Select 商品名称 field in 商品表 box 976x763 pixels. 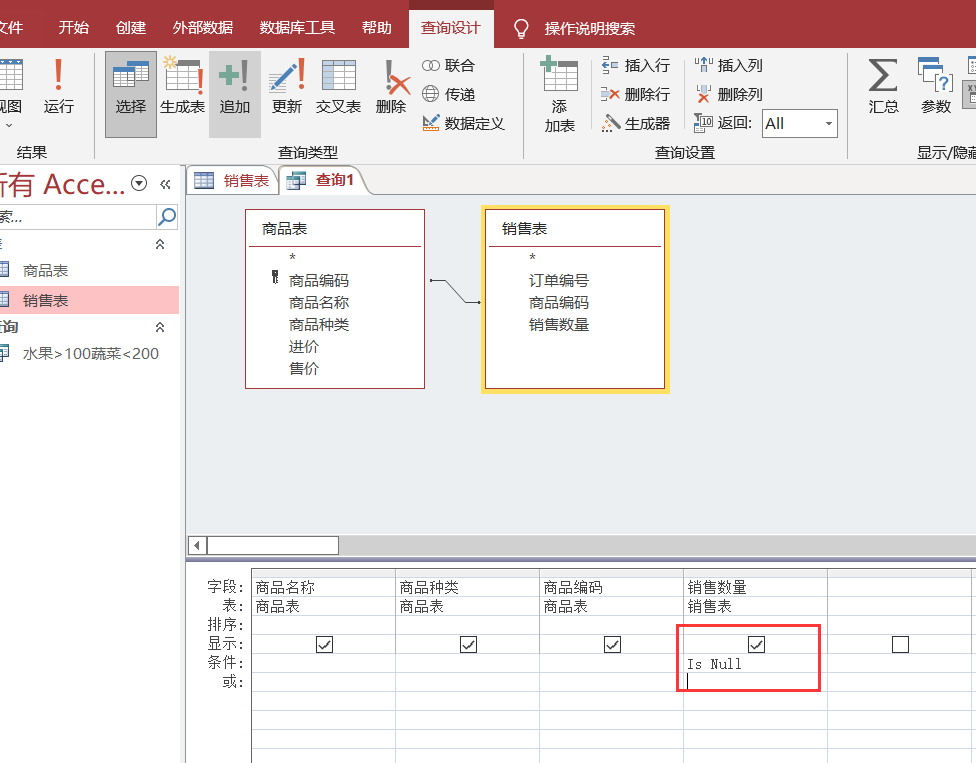[319, 302]
